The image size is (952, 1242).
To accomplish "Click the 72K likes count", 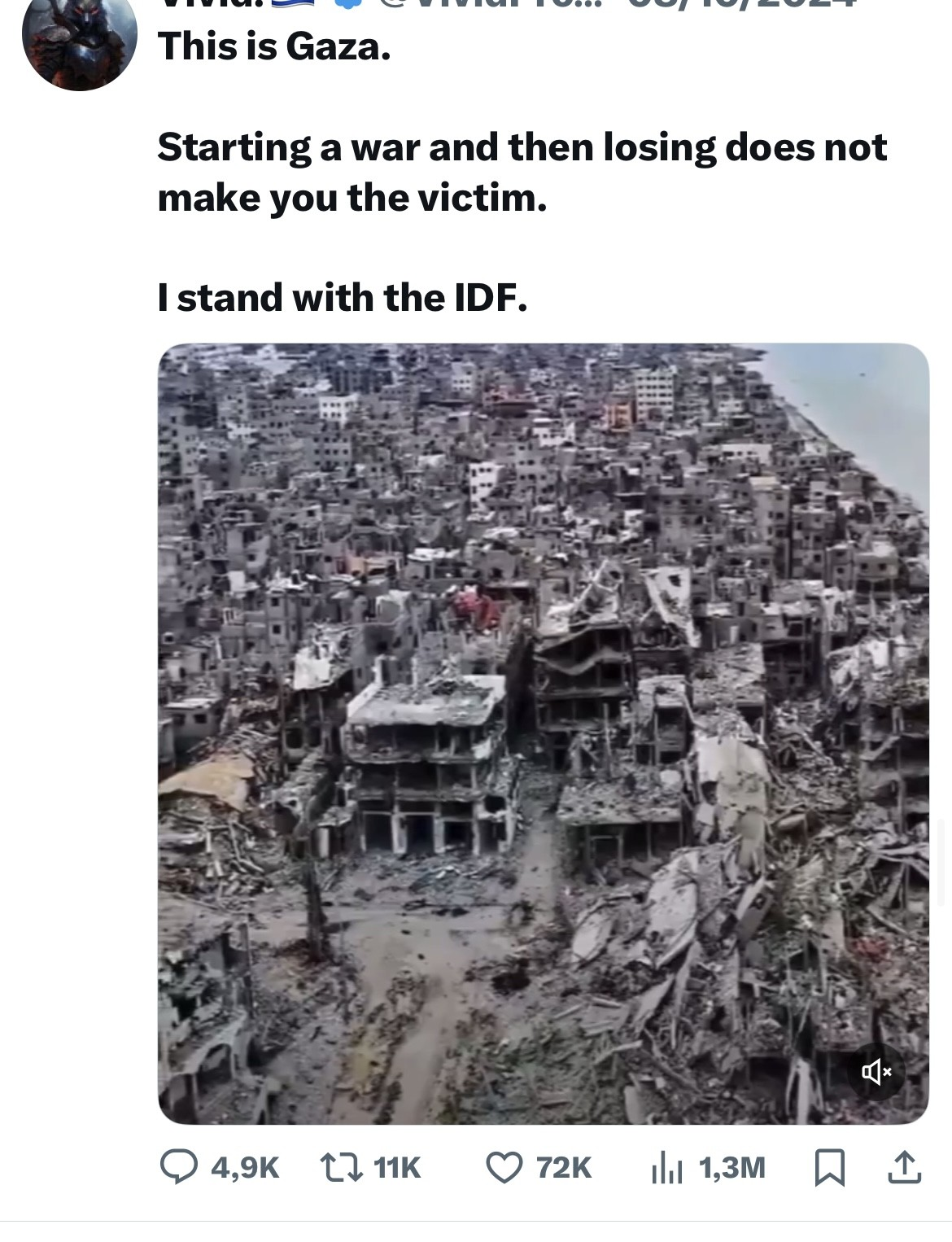I will point(564,1168).
